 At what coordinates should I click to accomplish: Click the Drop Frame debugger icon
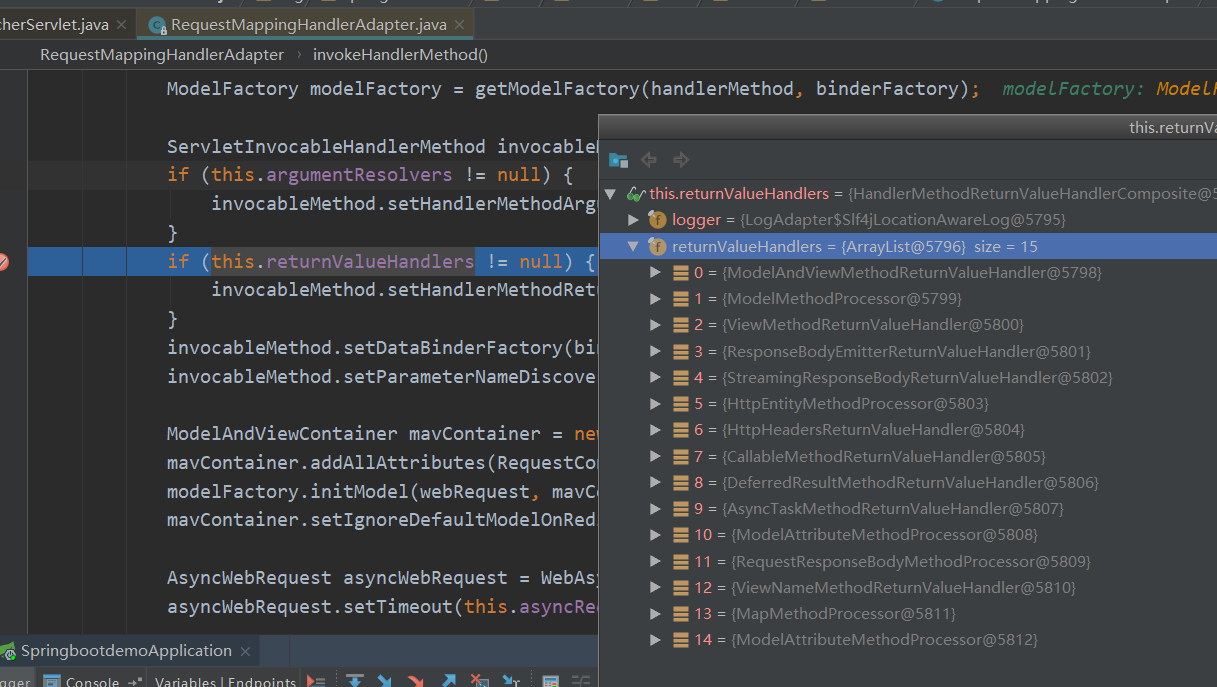(x=480, y=681)
